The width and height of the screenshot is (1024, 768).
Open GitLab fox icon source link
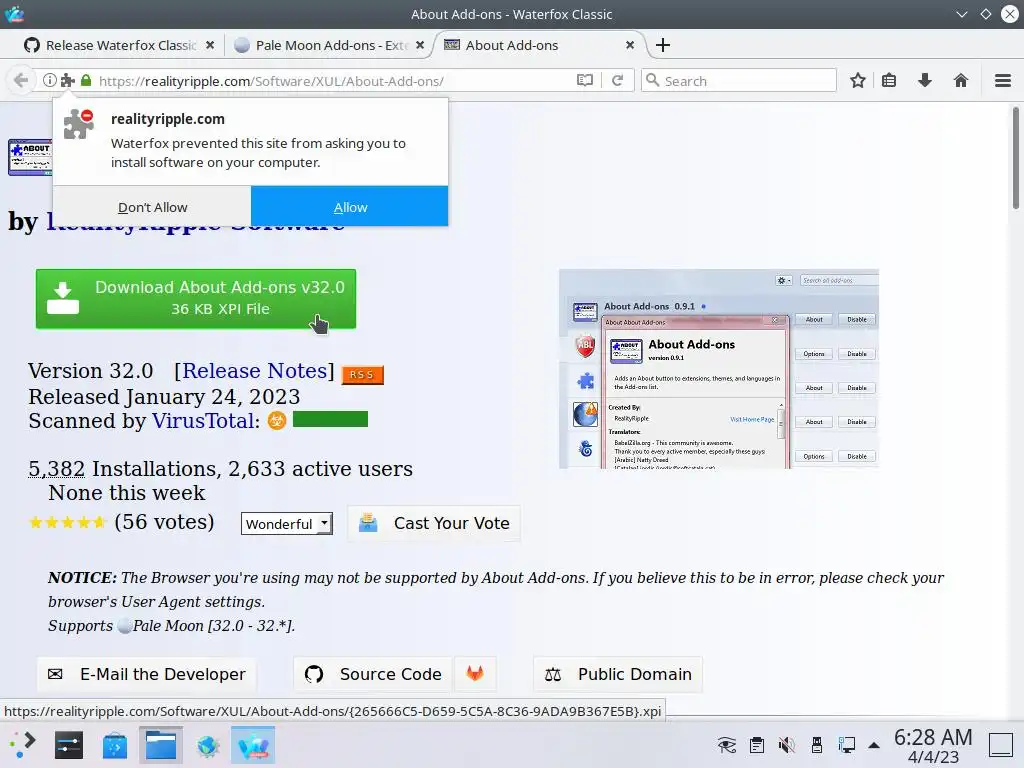tap(475, 673)
